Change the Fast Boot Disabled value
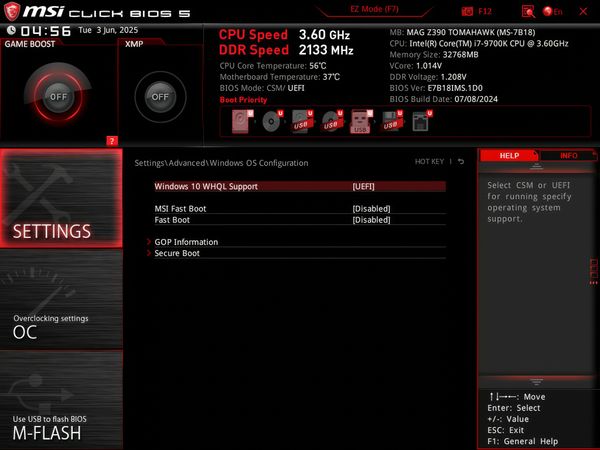The width and height of the screenshot is (600, 450). pos(371,219)
